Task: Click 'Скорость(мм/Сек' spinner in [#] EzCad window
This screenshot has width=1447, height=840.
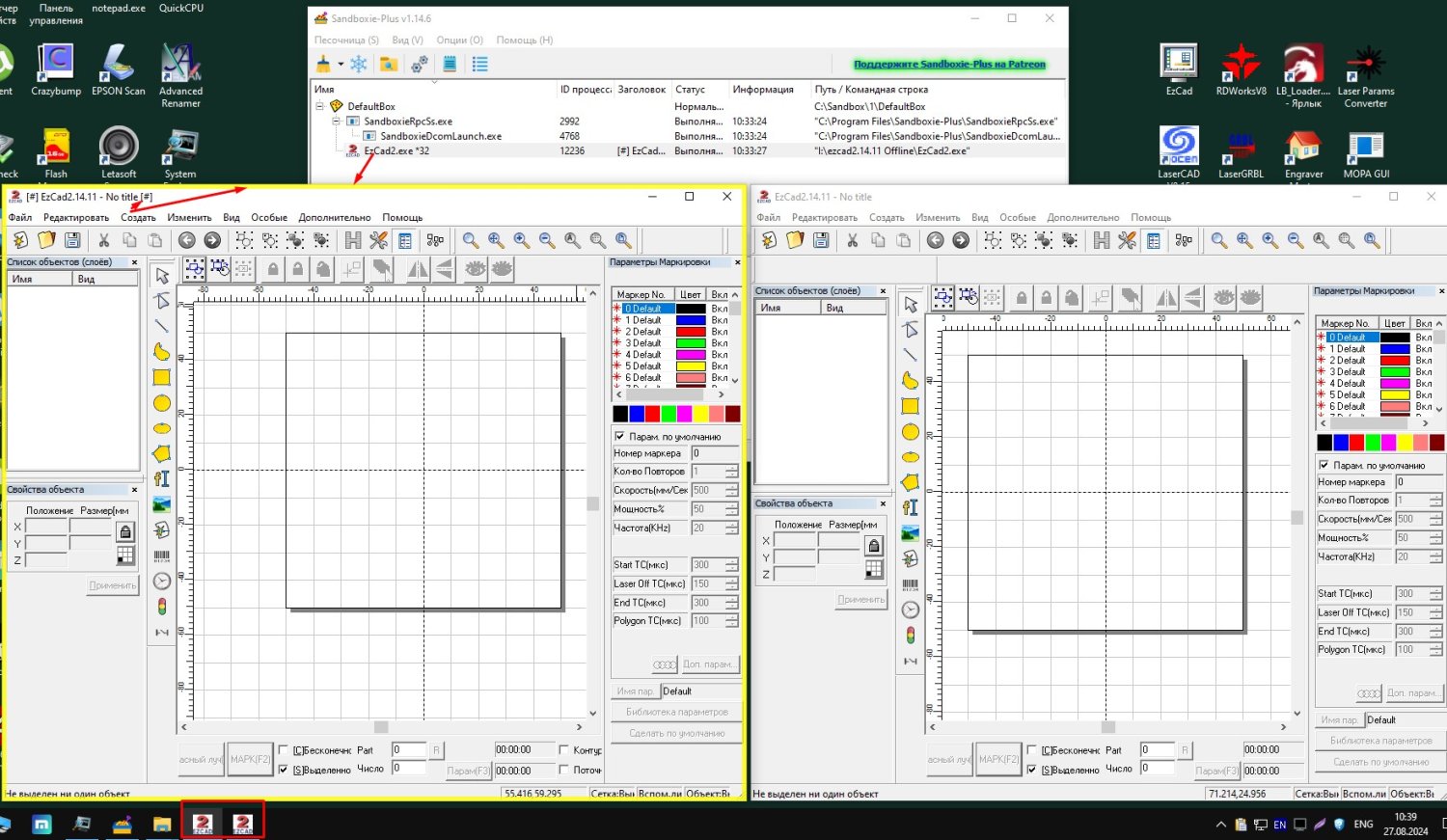Action: pyautogui.click(x=731, y=490)
